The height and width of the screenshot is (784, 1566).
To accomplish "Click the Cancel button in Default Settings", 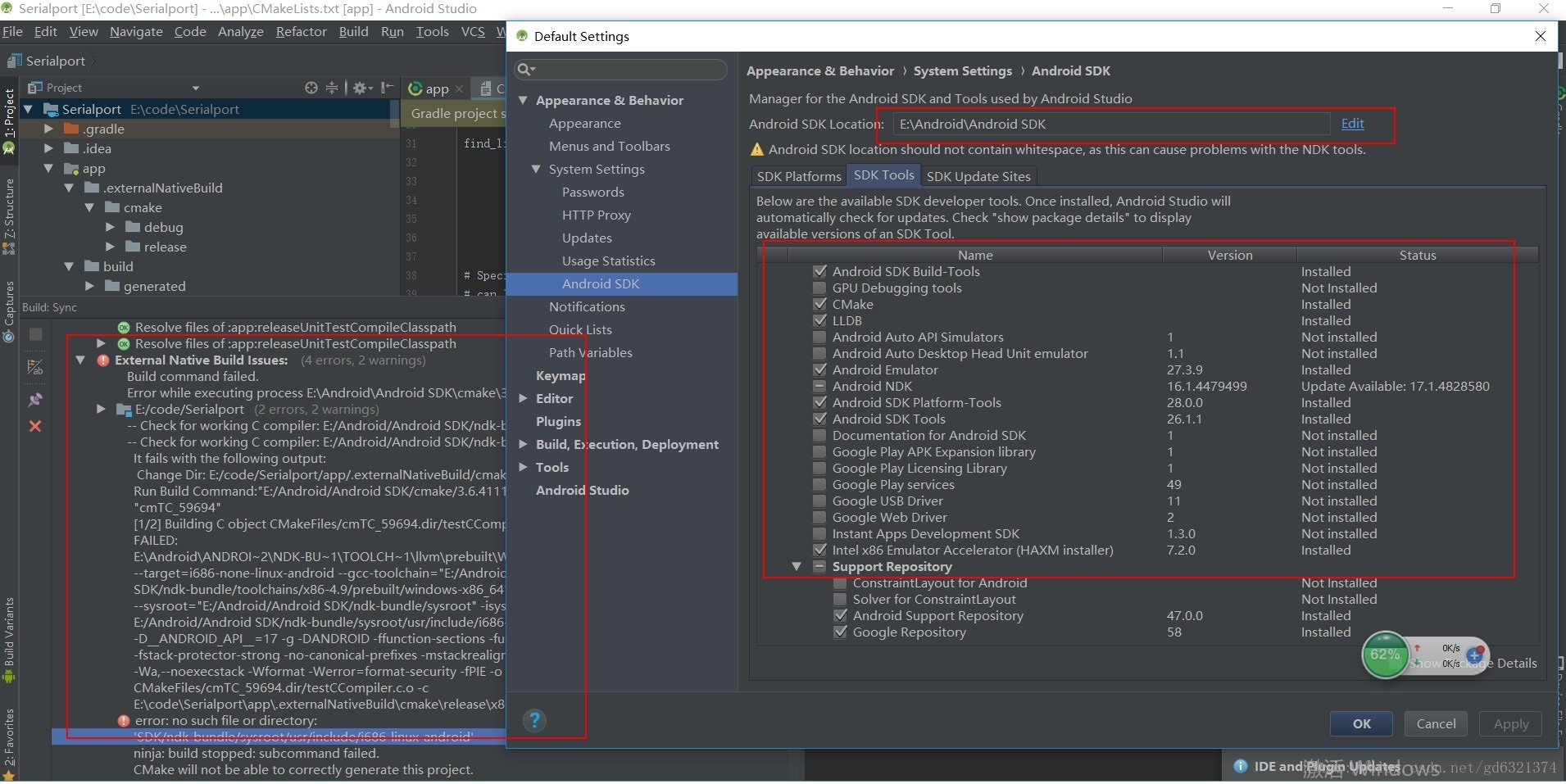I will pyautogui.click(x=1436, y=724).
